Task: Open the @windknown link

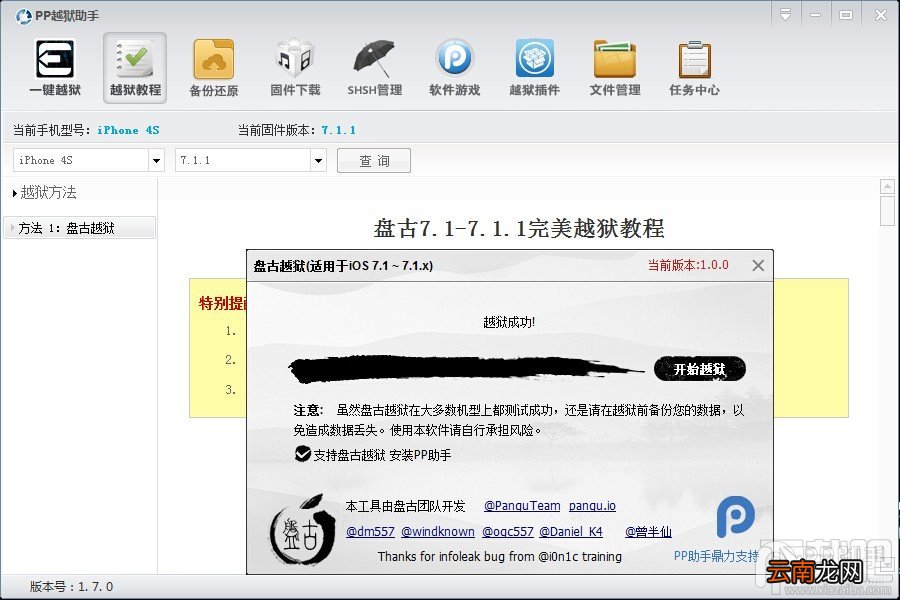Action: point(437,532)
